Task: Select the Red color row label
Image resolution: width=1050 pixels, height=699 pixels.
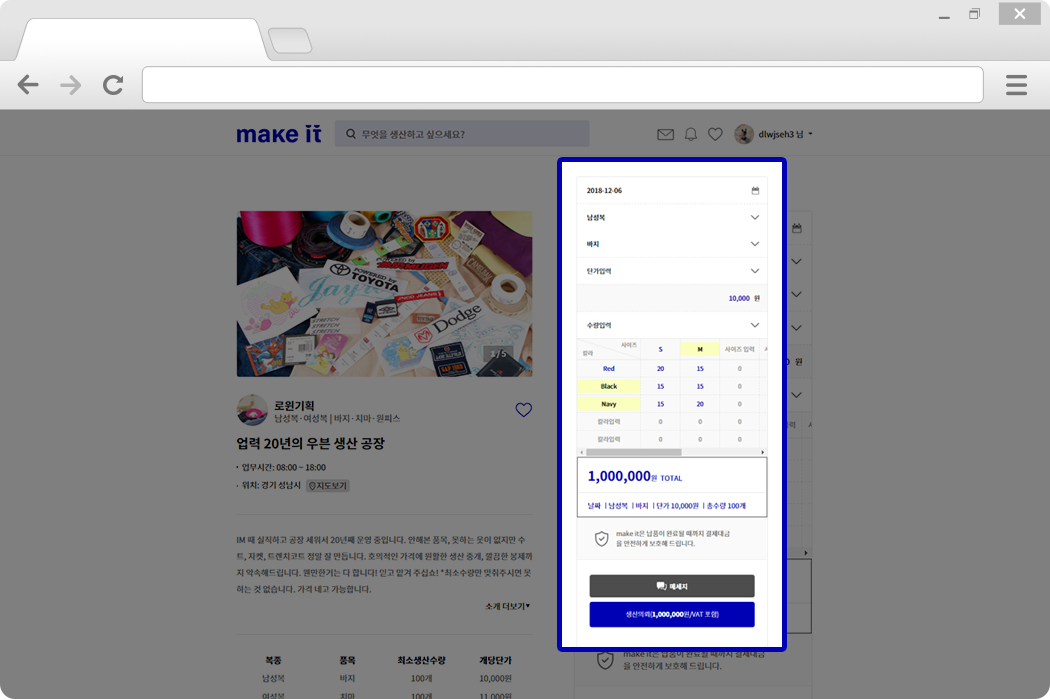Action: tap(609, 369)
